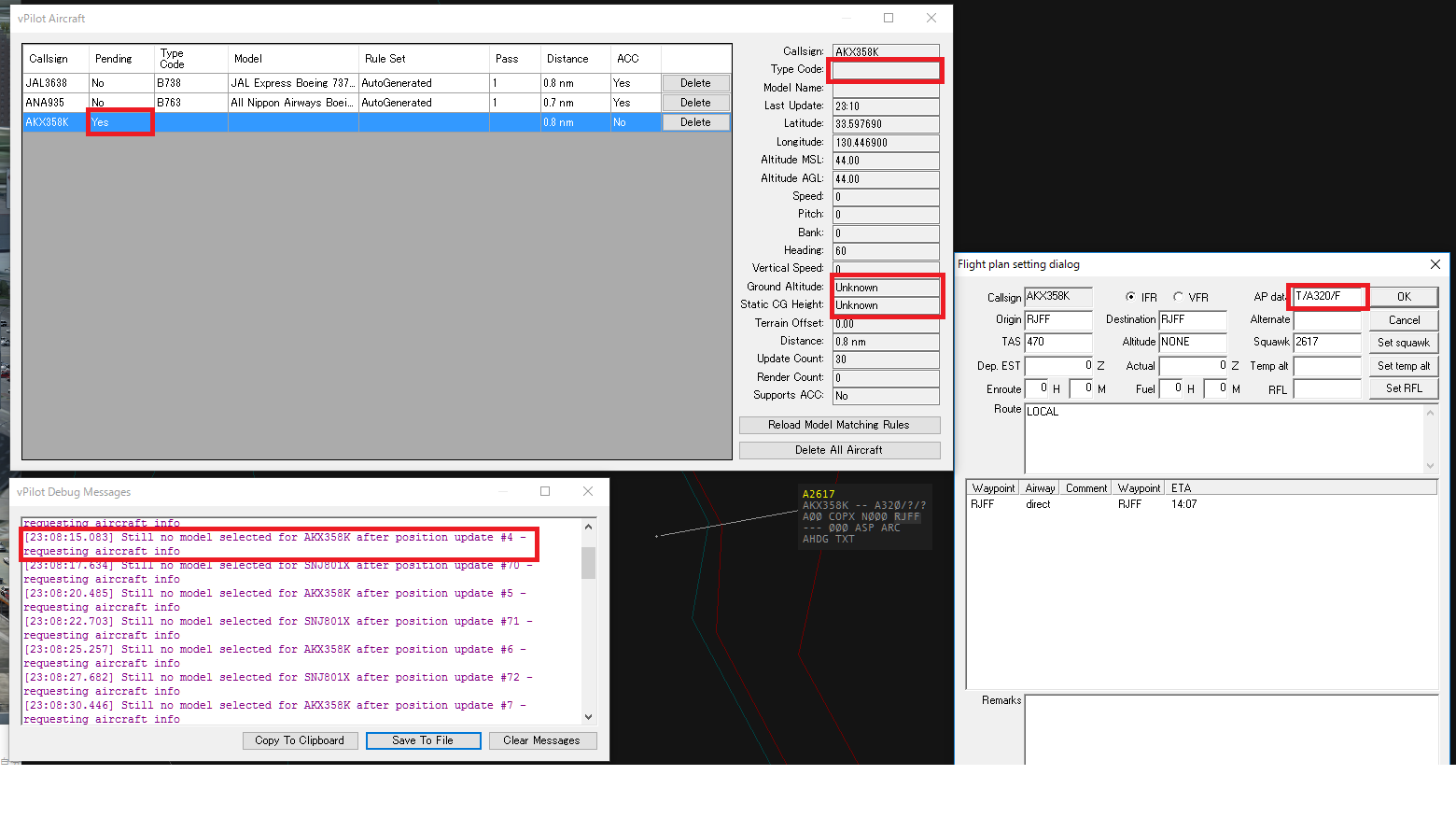Sort by Rule Set column header
The image size is (1456, 817).
pyautogui.click(x=424, y=59)
